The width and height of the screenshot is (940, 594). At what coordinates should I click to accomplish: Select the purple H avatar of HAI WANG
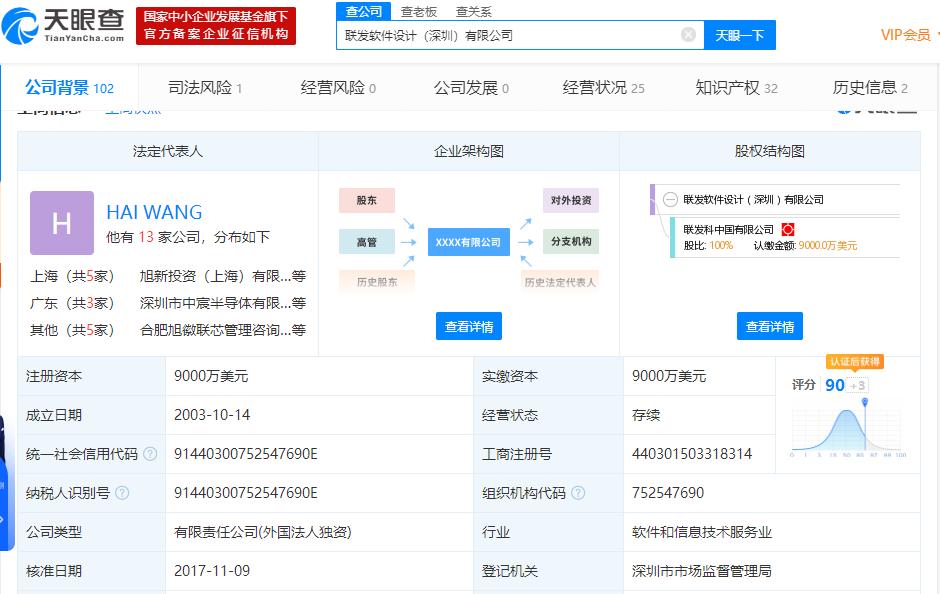tap(62, 223)
